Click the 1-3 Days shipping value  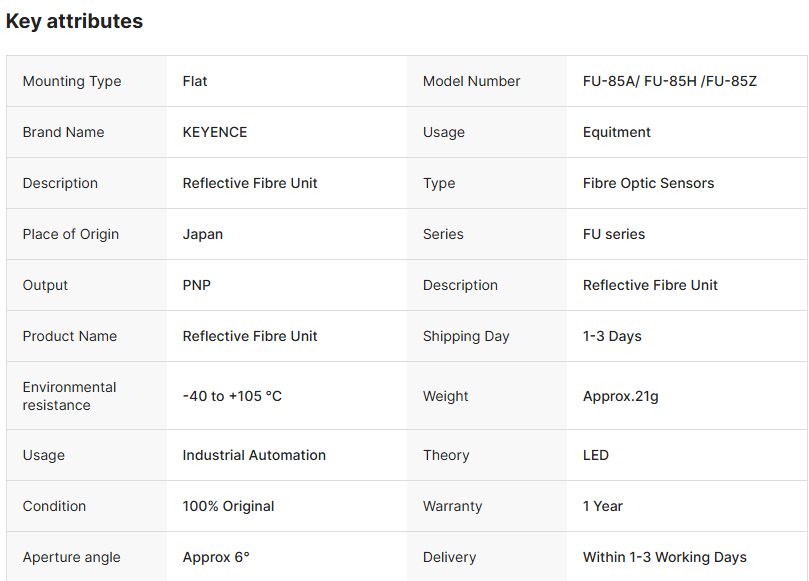(612, 336)
